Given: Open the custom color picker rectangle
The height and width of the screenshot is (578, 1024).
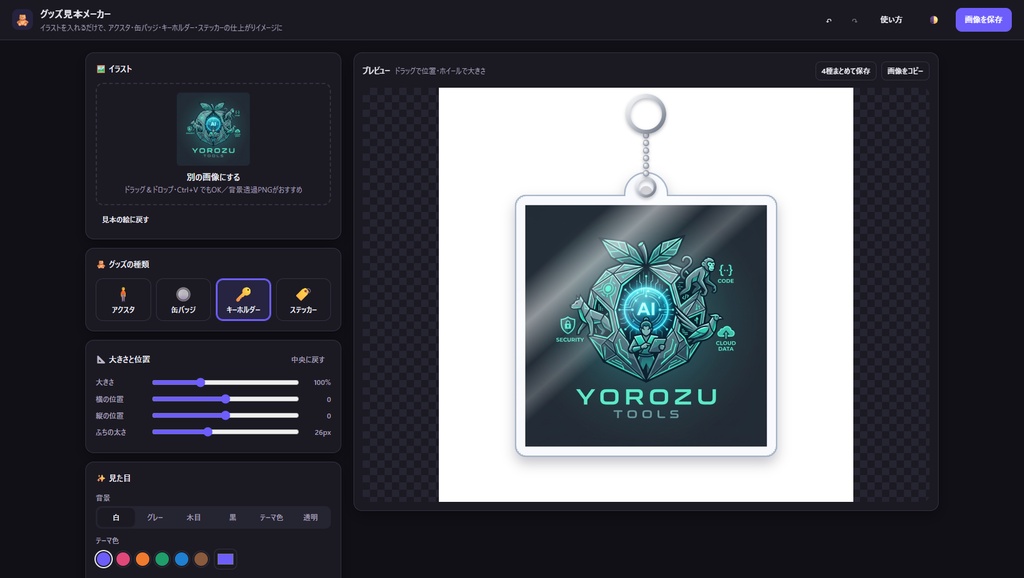Looking at the screenshot, I should click(x=225, y=559).
